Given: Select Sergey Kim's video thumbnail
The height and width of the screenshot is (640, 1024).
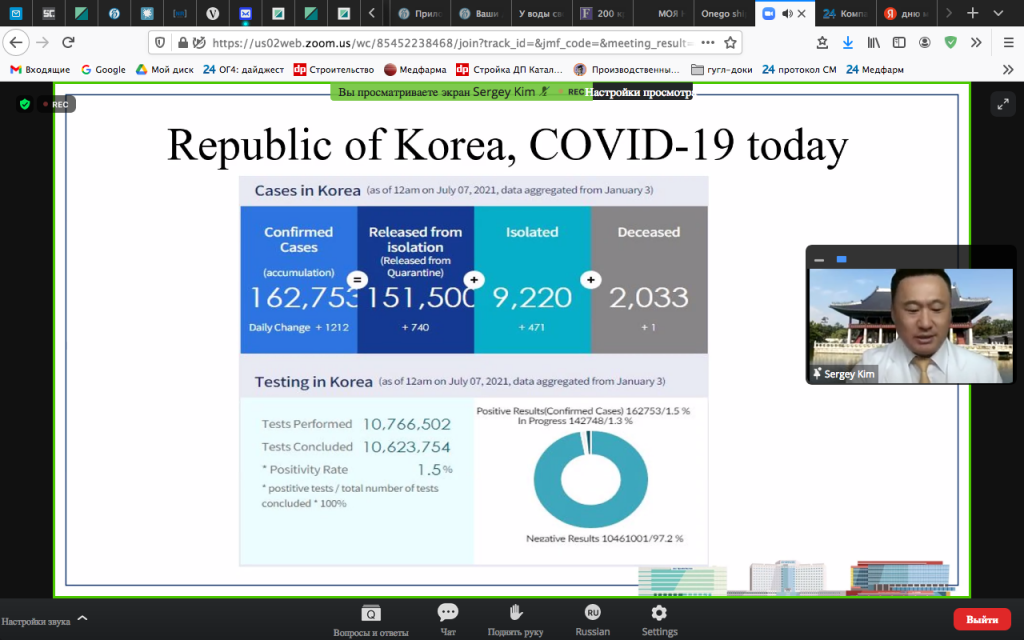Looking at the screenshot, I should point(911,325).
